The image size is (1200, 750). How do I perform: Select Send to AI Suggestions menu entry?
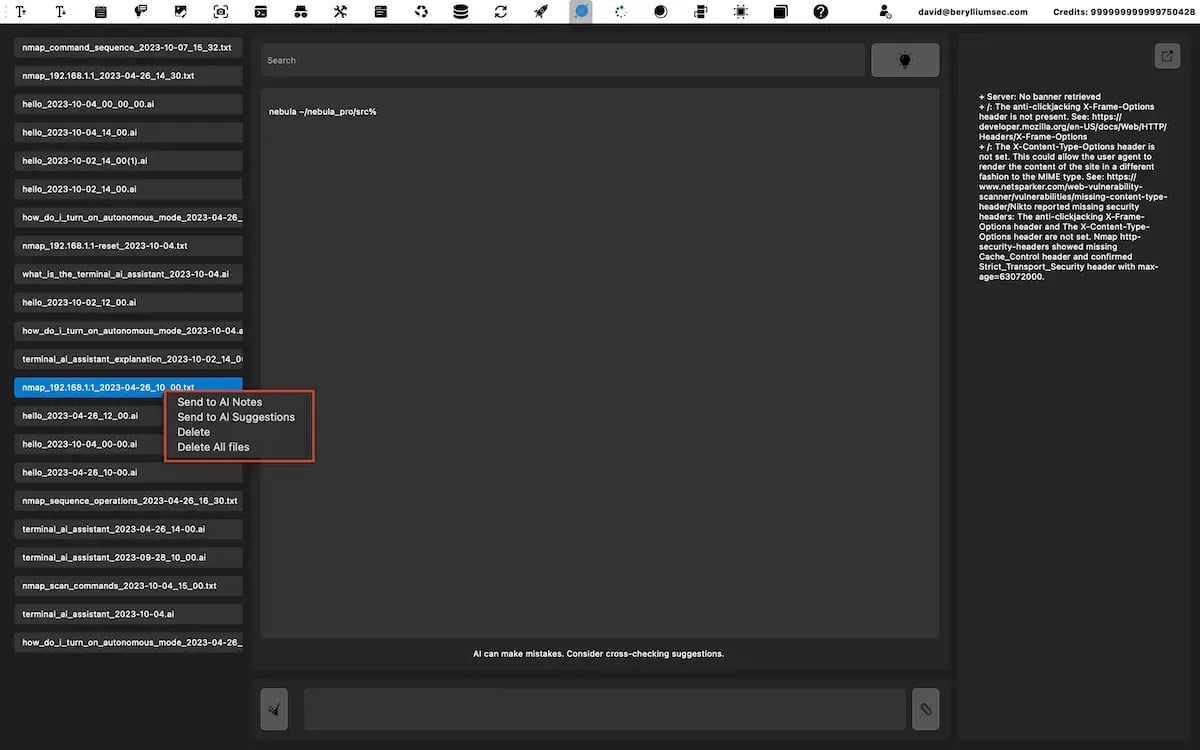click(236, 417)
